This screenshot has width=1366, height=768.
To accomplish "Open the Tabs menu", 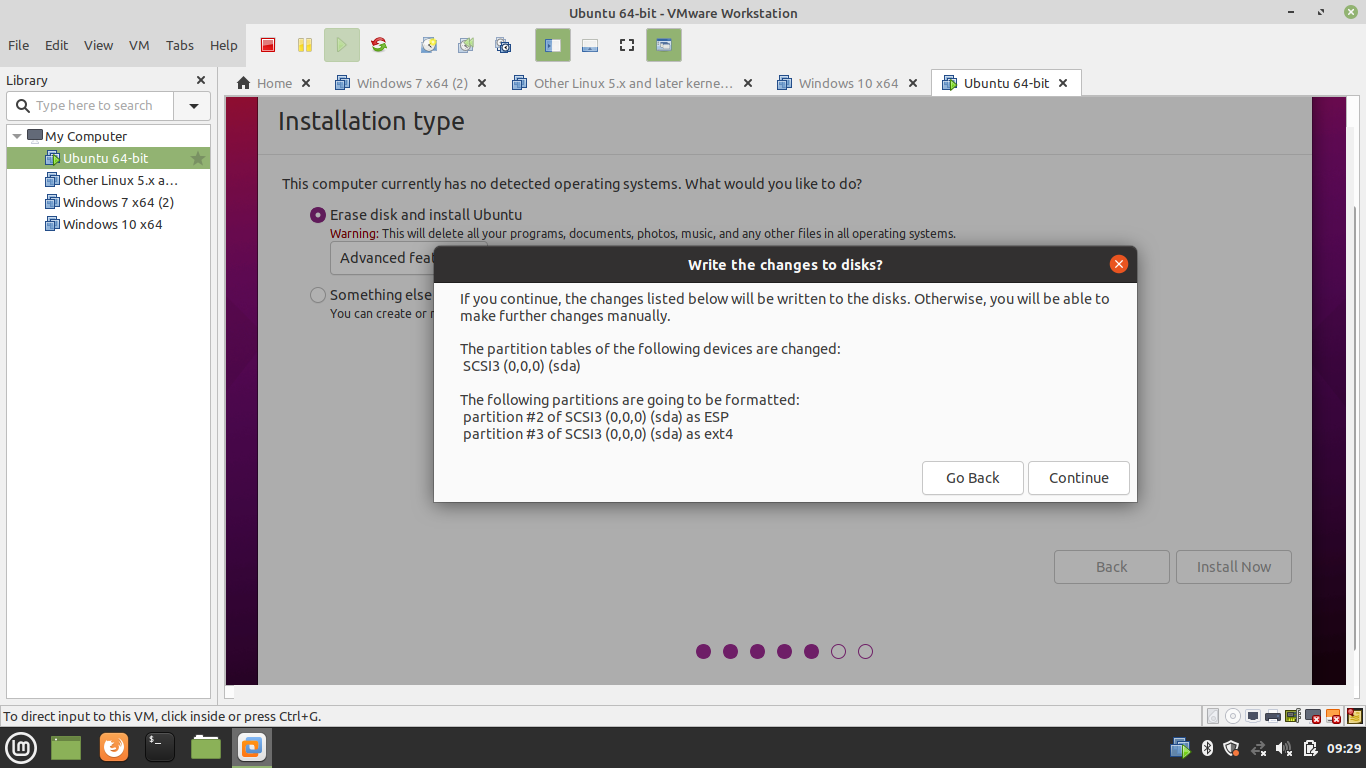I will tap(180, 45).
